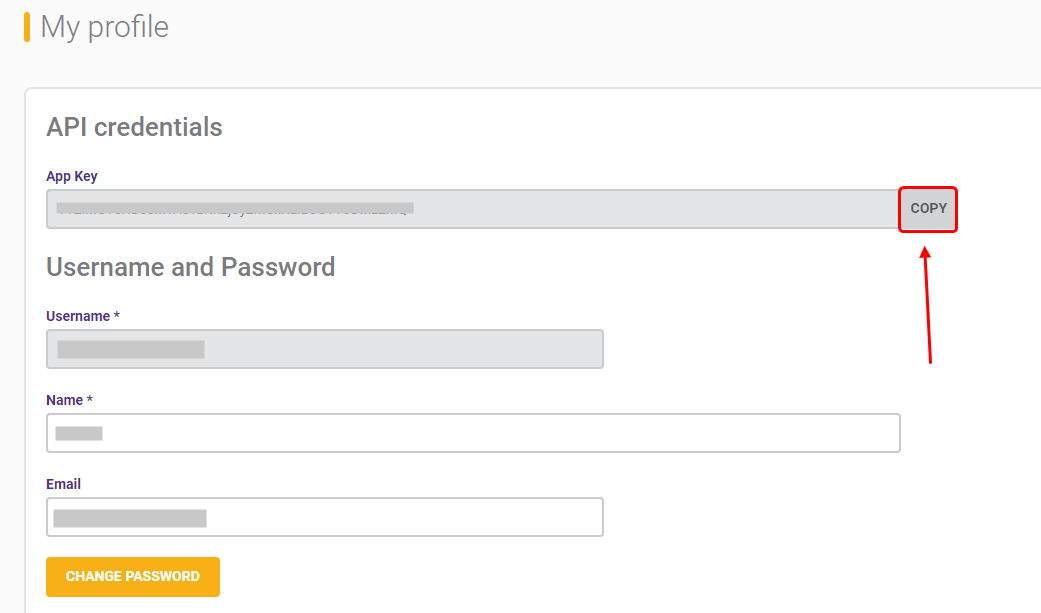Click the blurred Email address value
The width and height of the screenshot is (1041, 613).
click(x=130, y=518)
